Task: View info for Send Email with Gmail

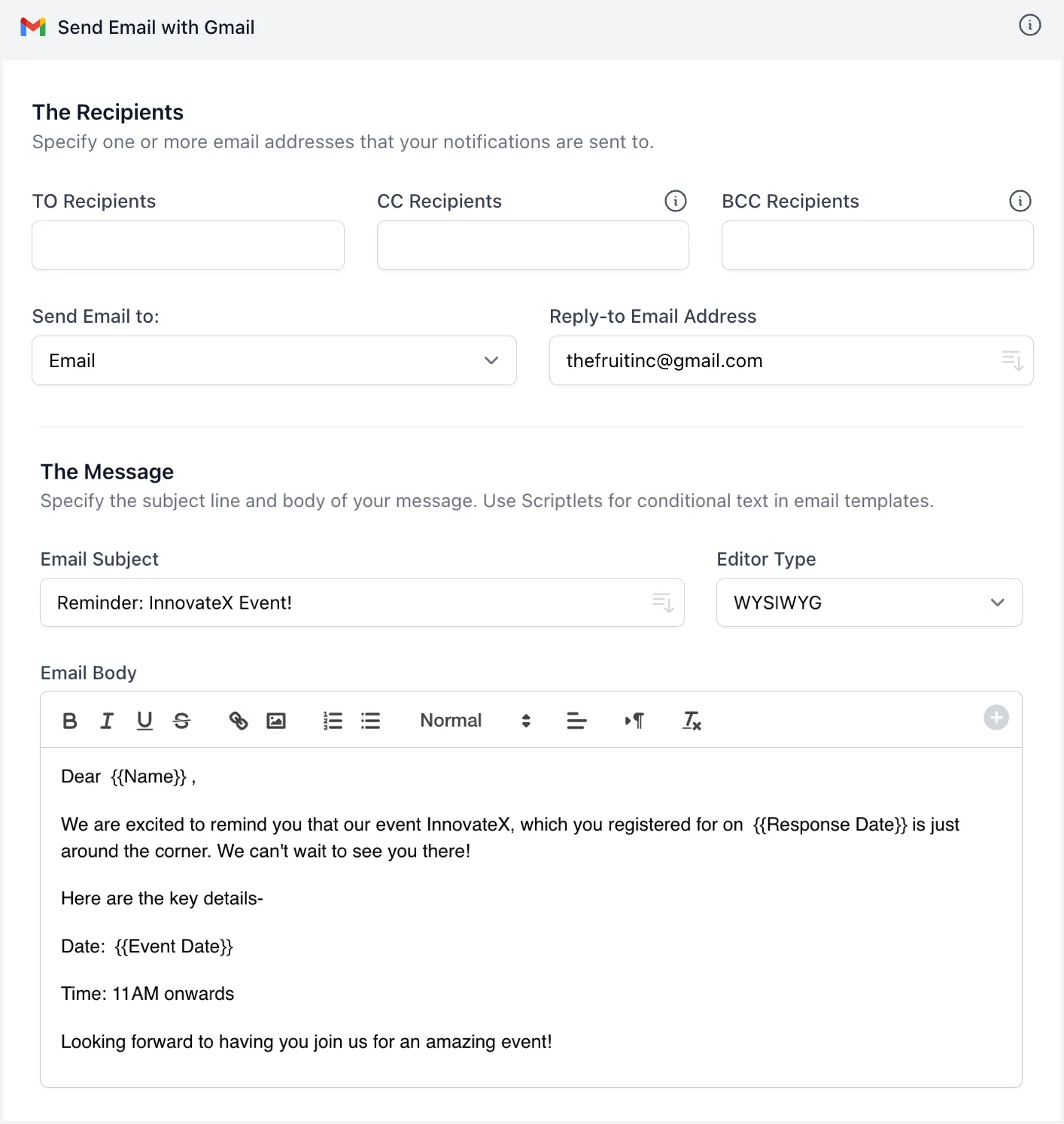Action: [x=1029, y=24]
